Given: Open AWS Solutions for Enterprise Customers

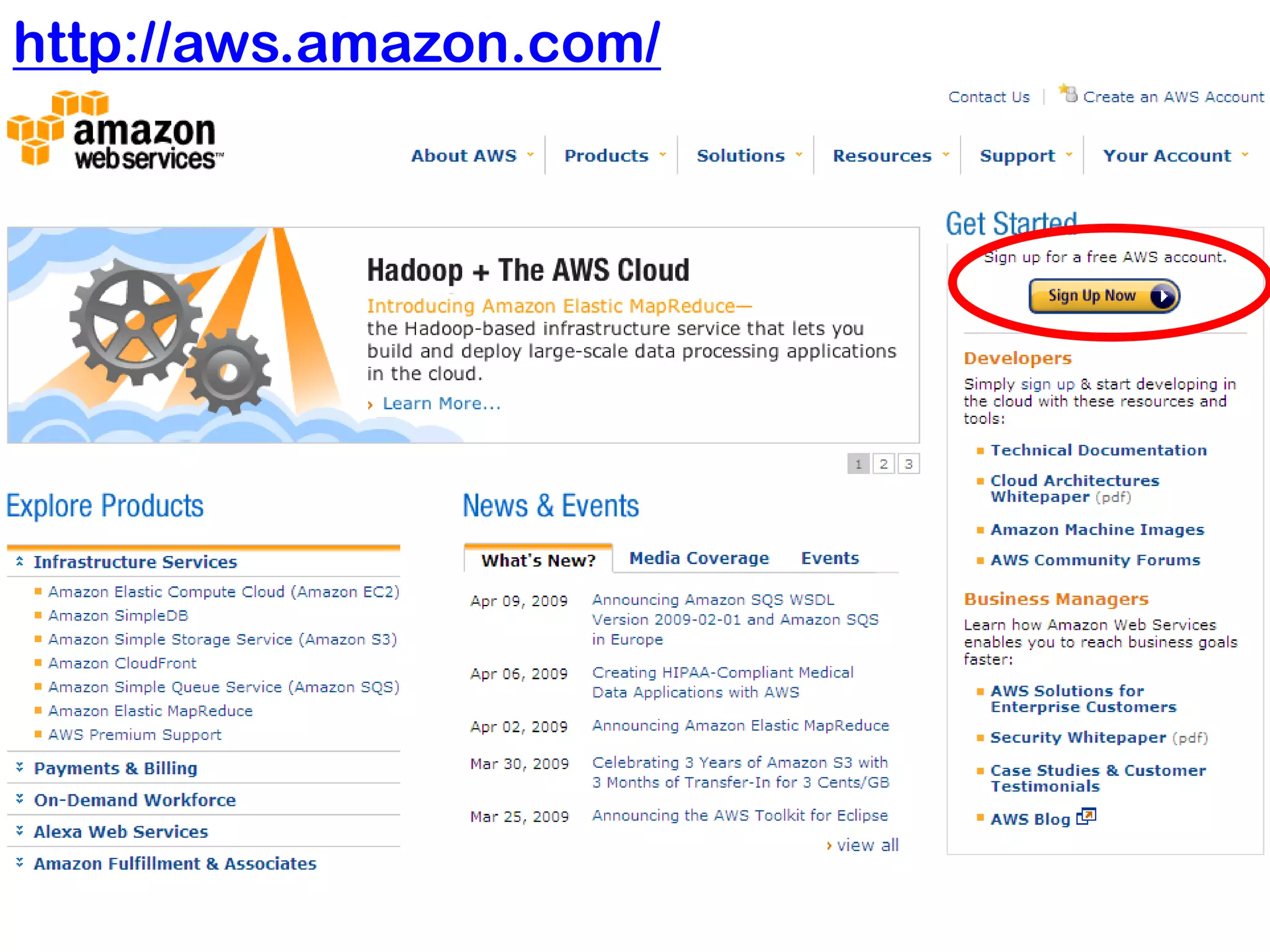Looking at the screenshot, I should coord(1083,699).
